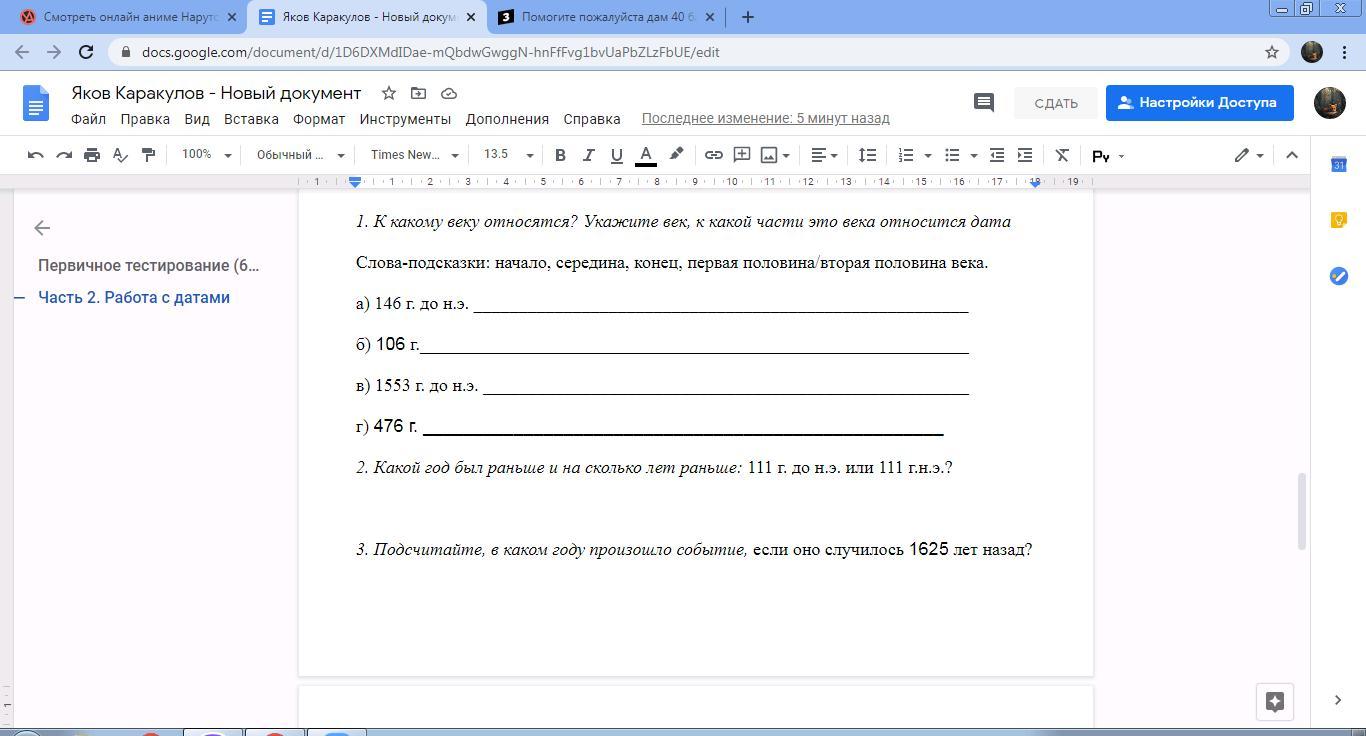This screenshot has height=736, width=1366.
Task: Open the paragraph style dropdown
Action: click(x=300, y=155)
